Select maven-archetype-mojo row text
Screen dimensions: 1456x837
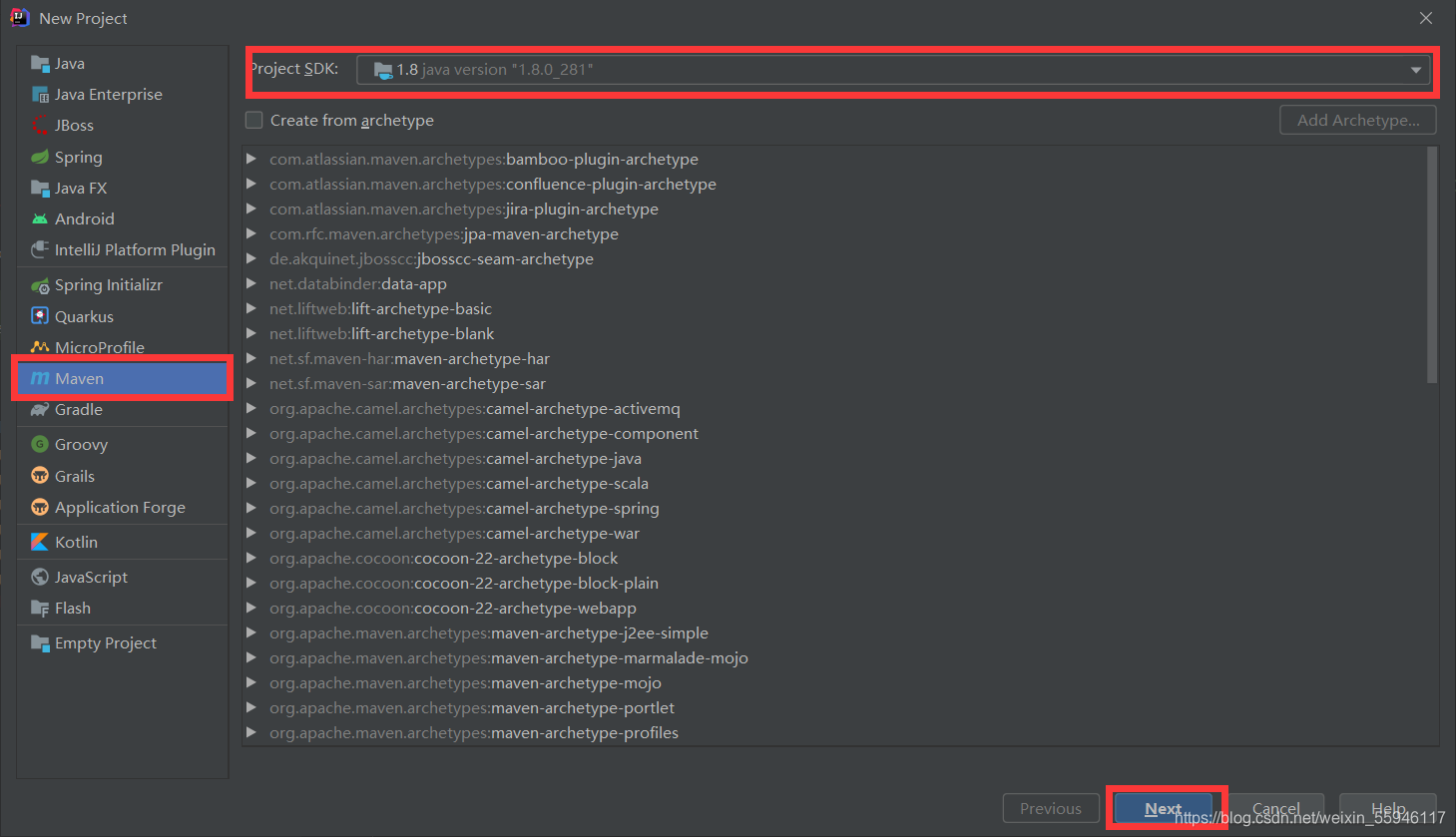point(465,682)
